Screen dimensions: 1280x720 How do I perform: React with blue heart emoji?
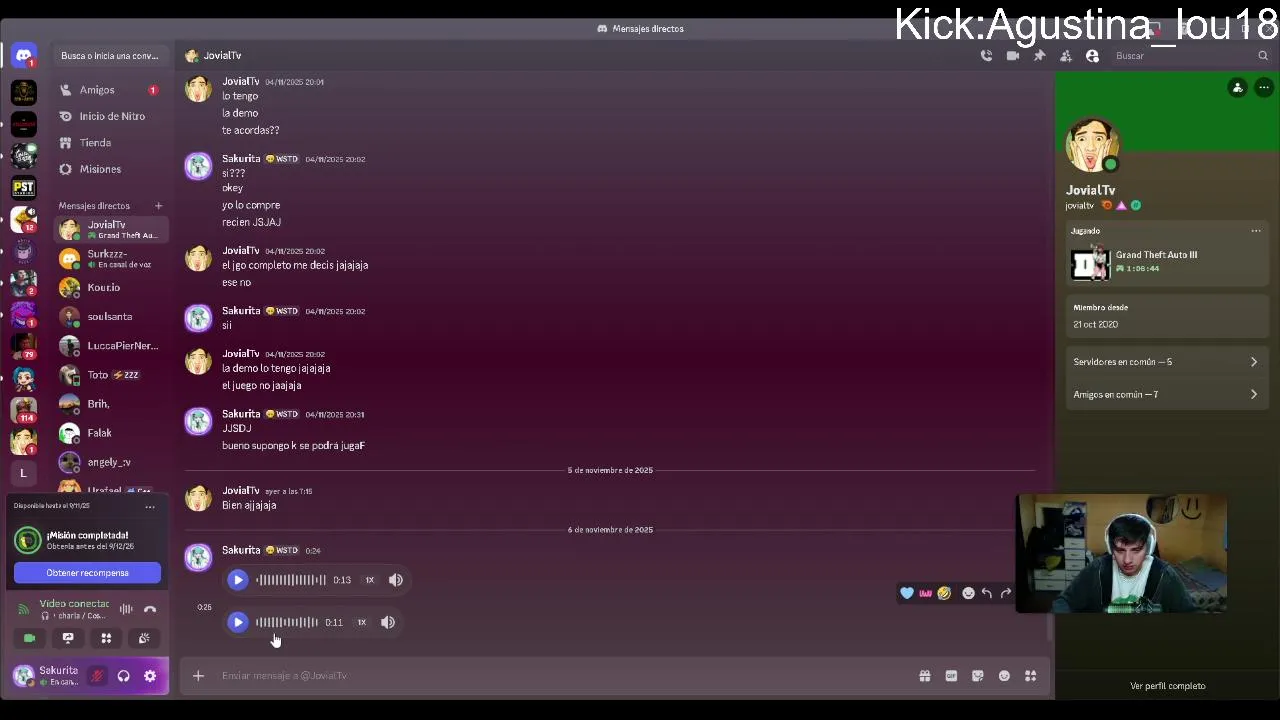[907, 593]
